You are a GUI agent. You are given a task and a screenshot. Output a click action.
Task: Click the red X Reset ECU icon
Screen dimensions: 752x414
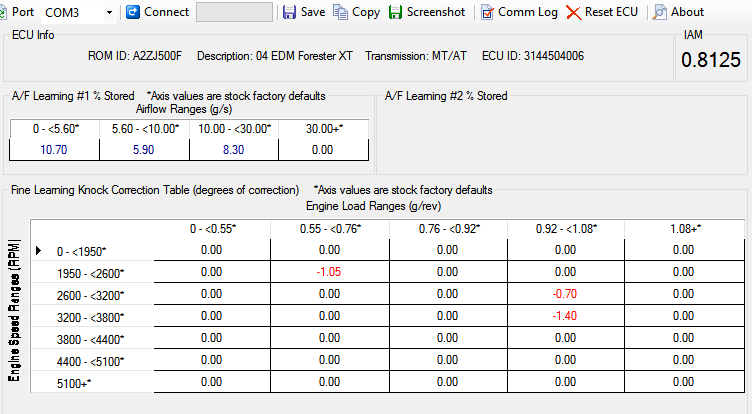[x=573, y=12]
